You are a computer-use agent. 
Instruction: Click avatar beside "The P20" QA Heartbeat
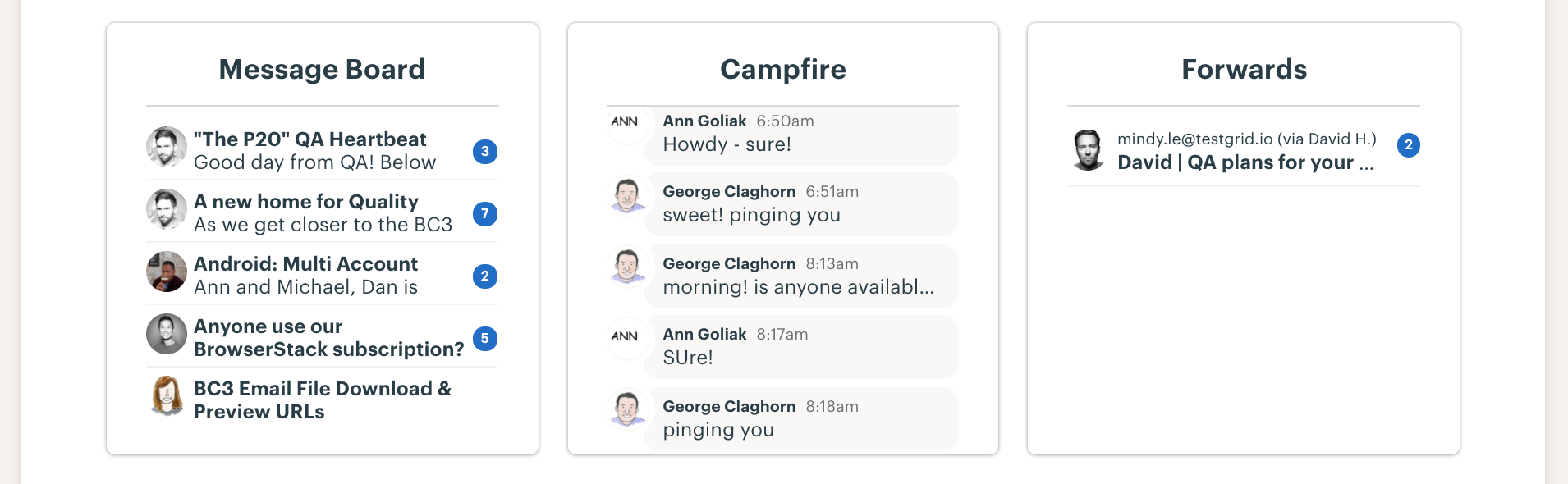pyautogui.click(x=167, y=147)
